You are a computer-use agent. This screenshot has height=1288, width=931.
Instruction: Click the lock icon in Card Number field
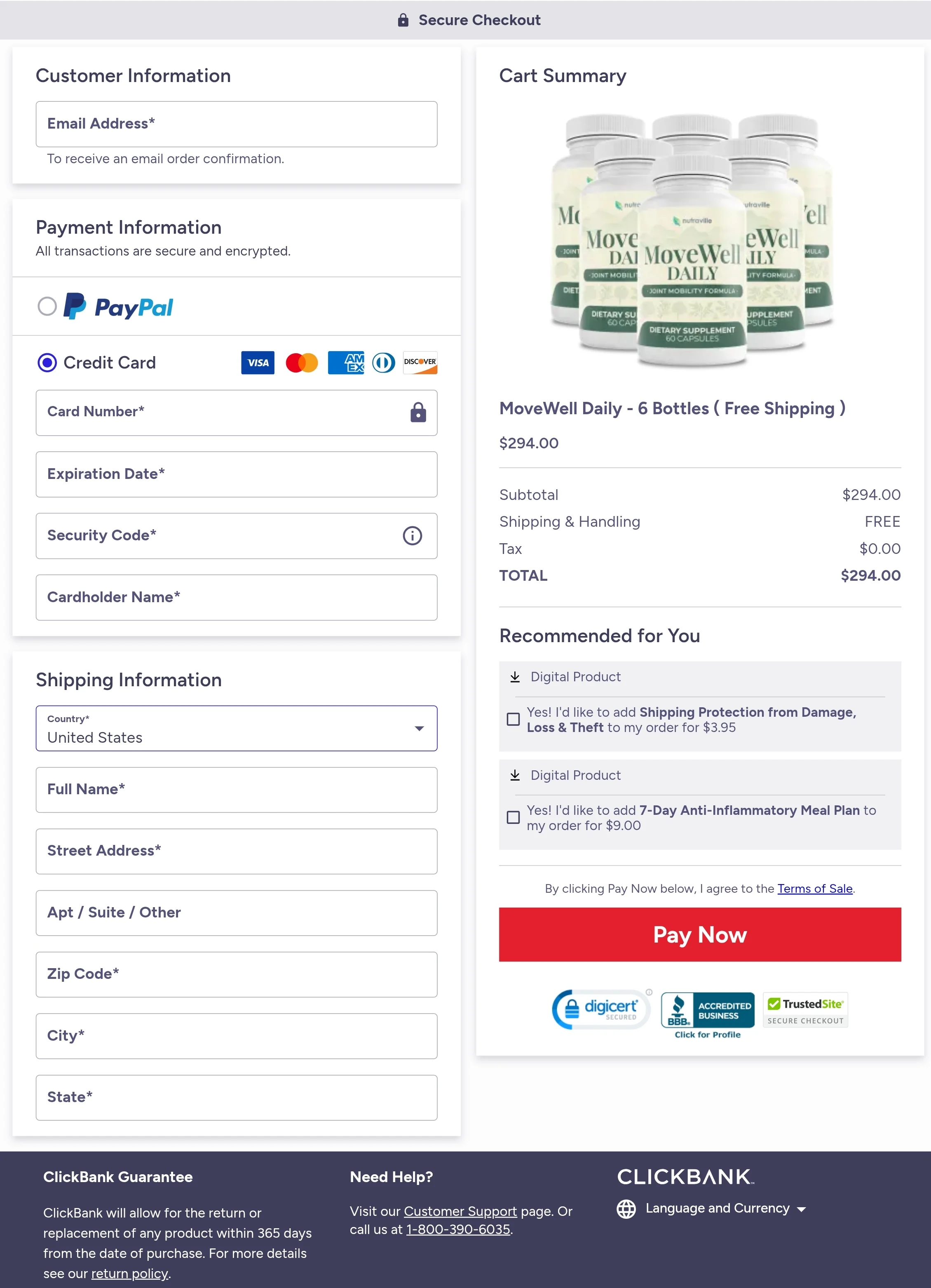(x=417, y=413)
